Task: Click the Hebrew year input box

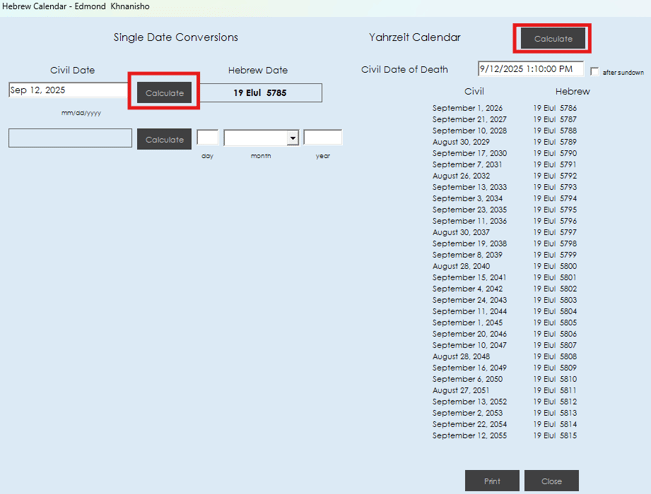Action: point(322,138)
